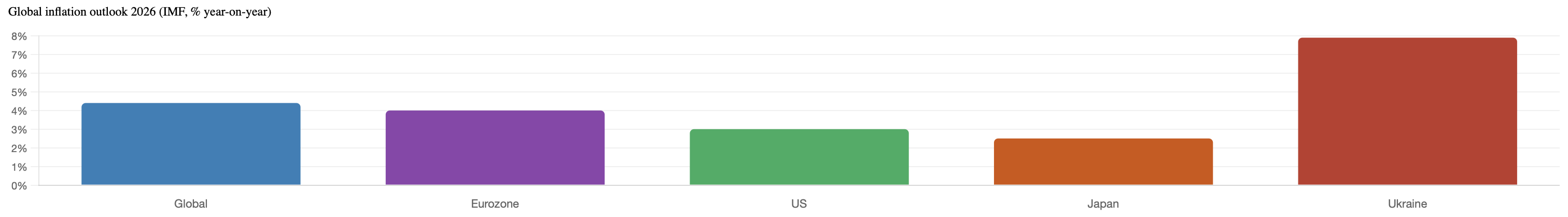Viewport: 1568px width, 217px height.
Task: Click the Ukraine x-axis label
Action: coord(1407,204)
